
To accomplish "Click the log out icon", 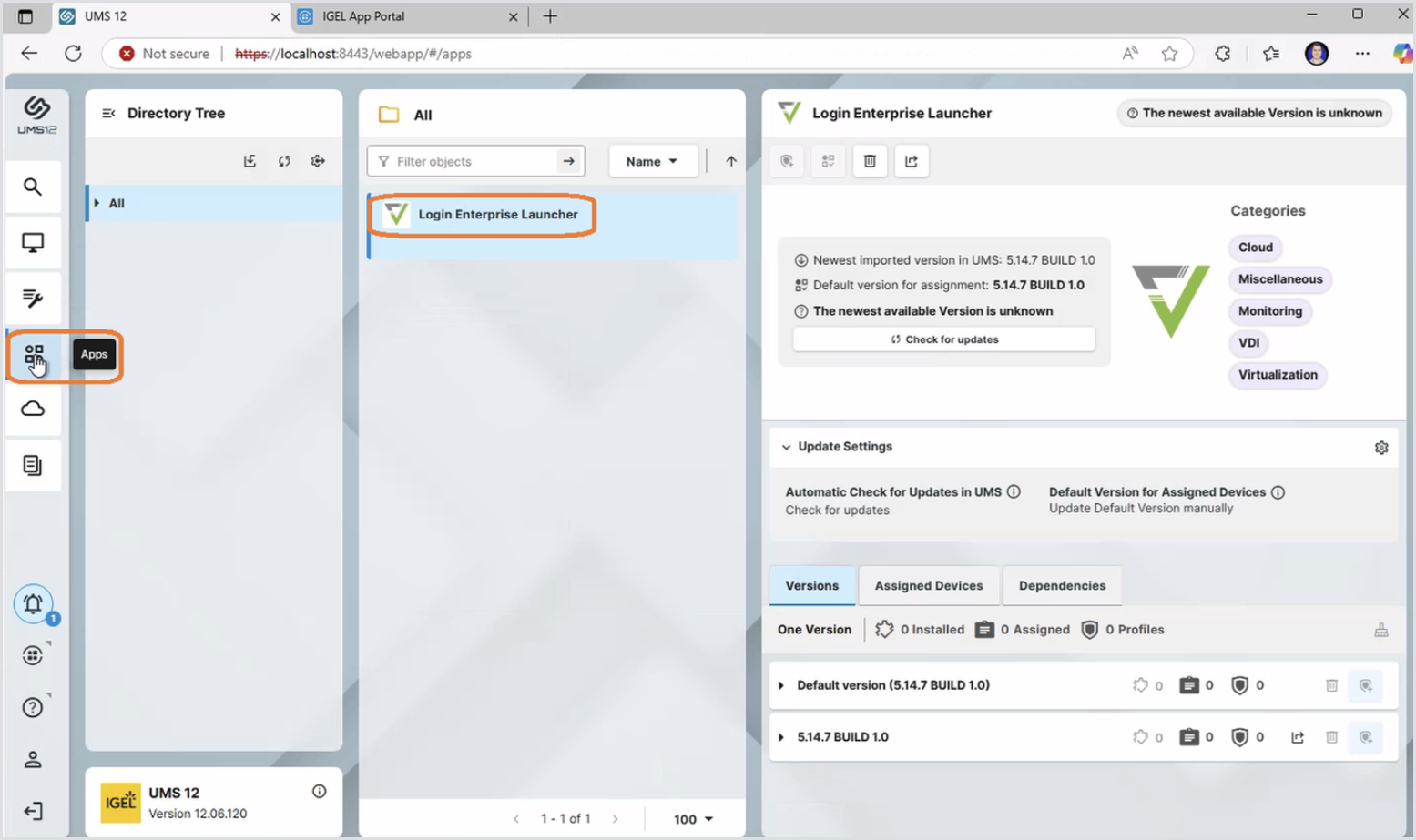I will [x=33, y=811].
